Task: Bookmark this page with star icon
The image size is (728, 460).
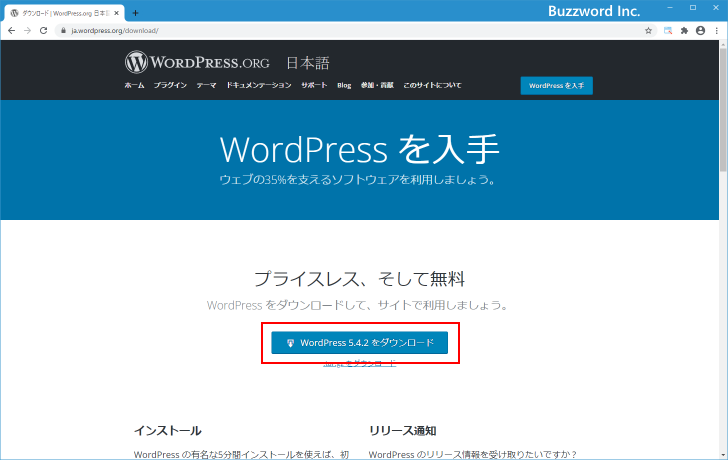Action: 648,31
